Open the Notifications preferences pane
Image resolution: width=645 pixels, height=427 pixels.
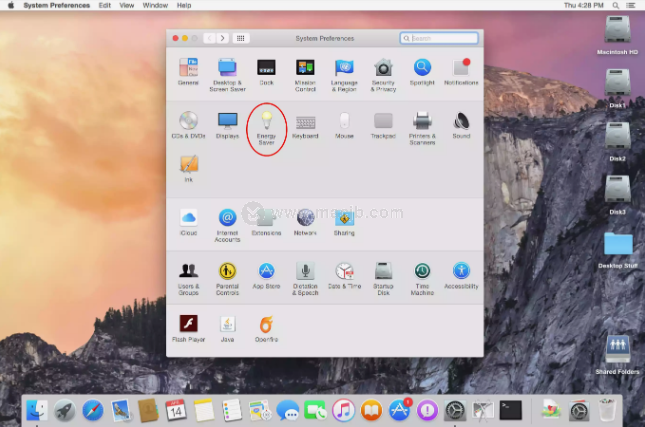pos(461,71)
